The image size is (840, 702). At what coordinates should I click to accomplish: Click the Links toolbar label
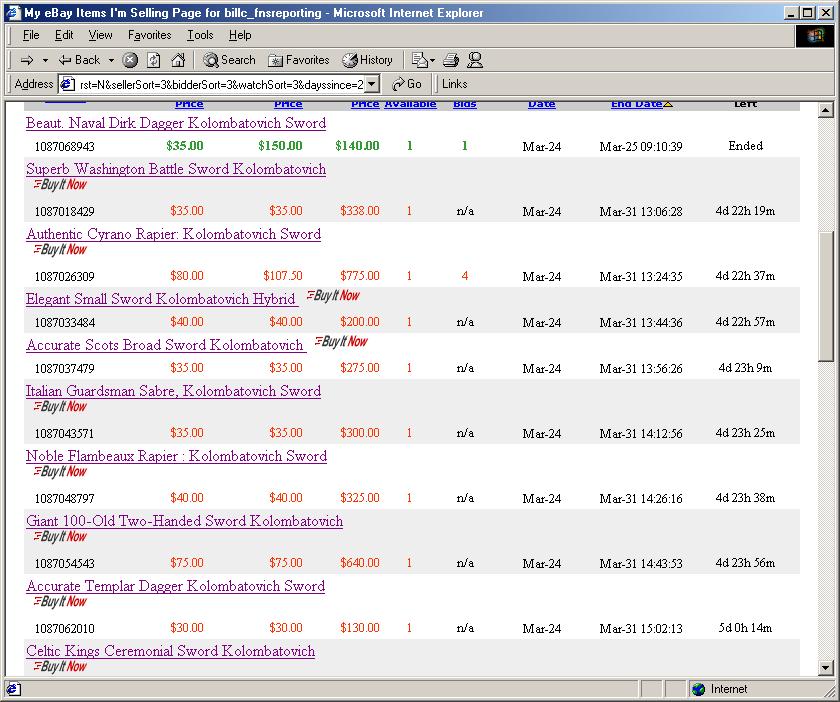(454, 84)
